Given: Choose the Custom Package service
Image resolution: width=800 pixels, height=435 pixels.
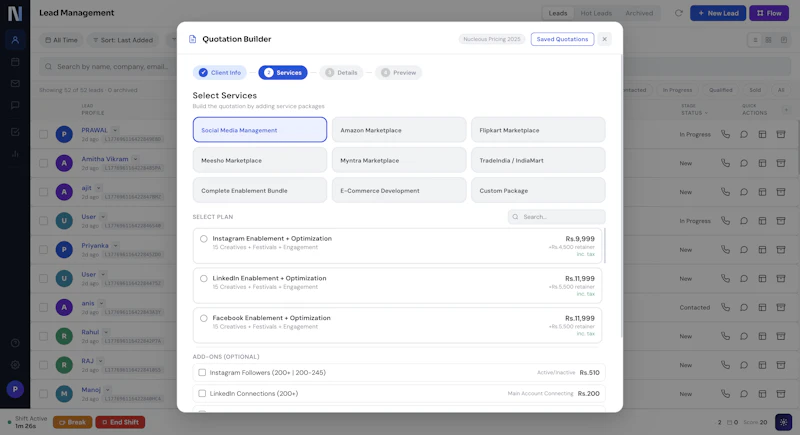Looking at the screenshot, I should tap(538, 190).
